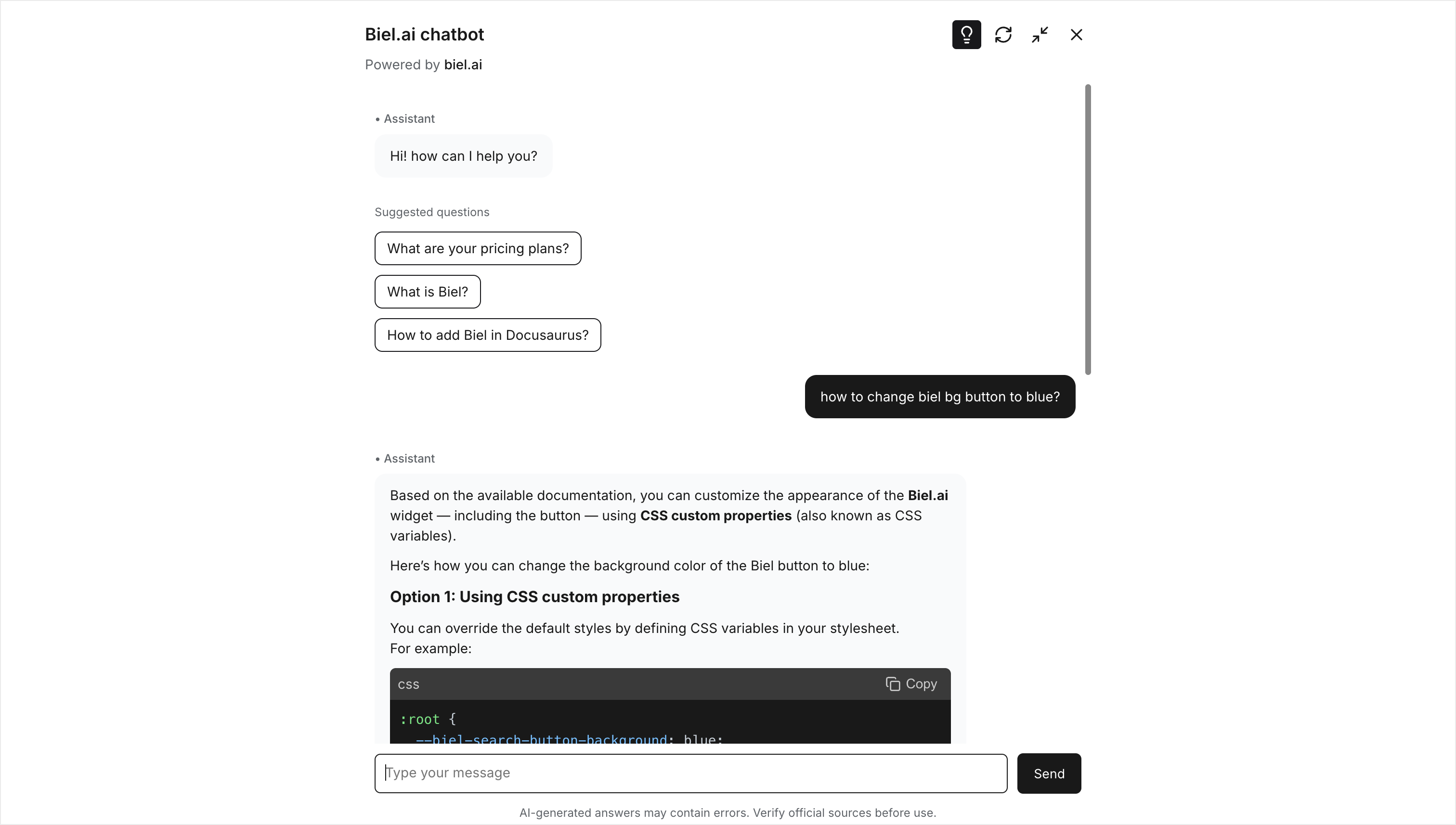Click the AI-generated answers disclaimer text

point(728,812)
